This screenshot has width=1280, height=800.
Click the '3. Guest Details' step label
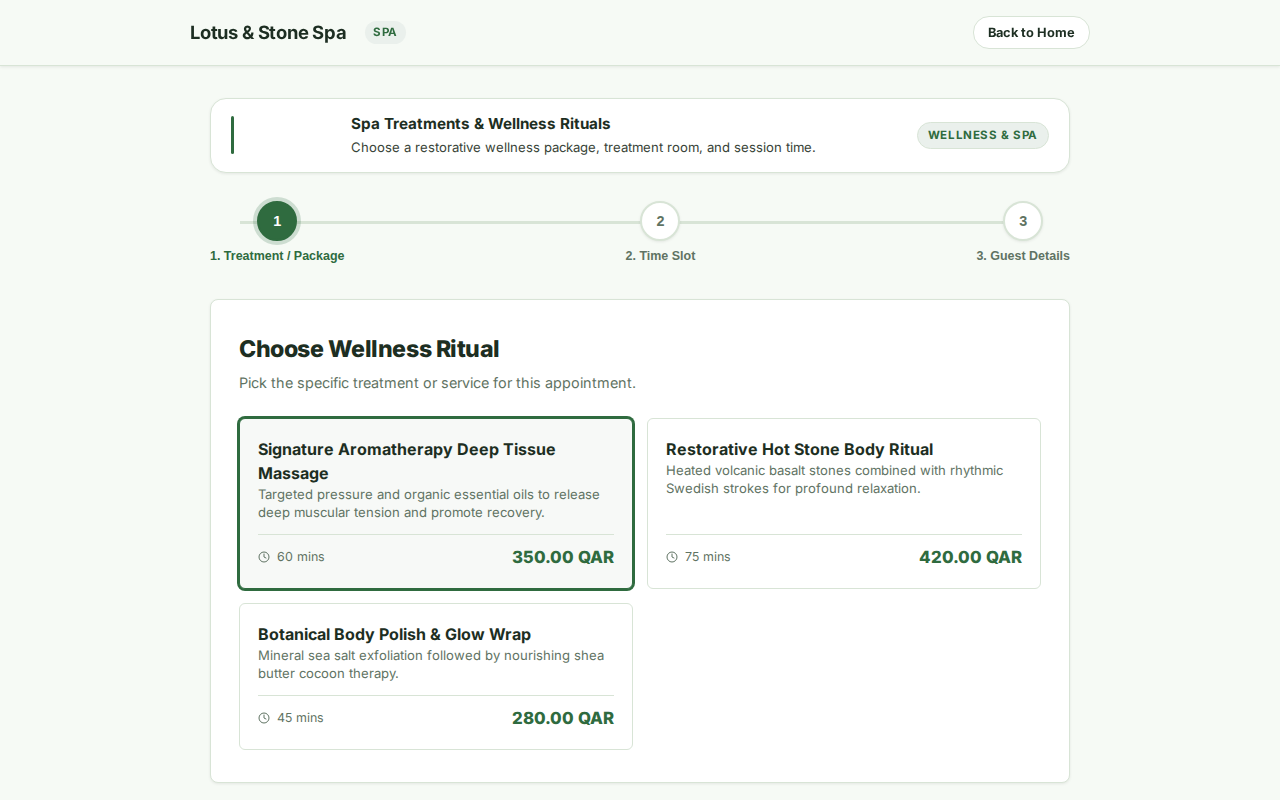tap(1023, 256)
